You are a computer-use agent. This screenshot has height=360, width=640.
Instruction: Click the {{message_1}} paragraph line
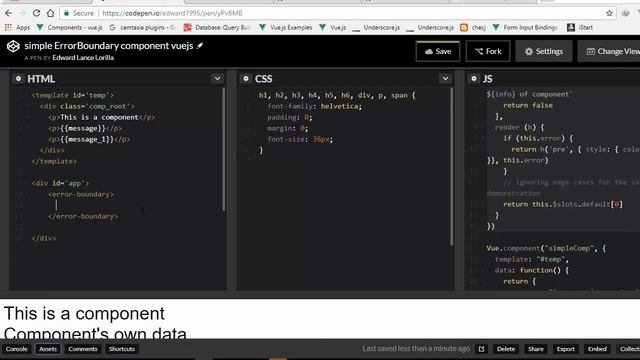click(89, 139)
